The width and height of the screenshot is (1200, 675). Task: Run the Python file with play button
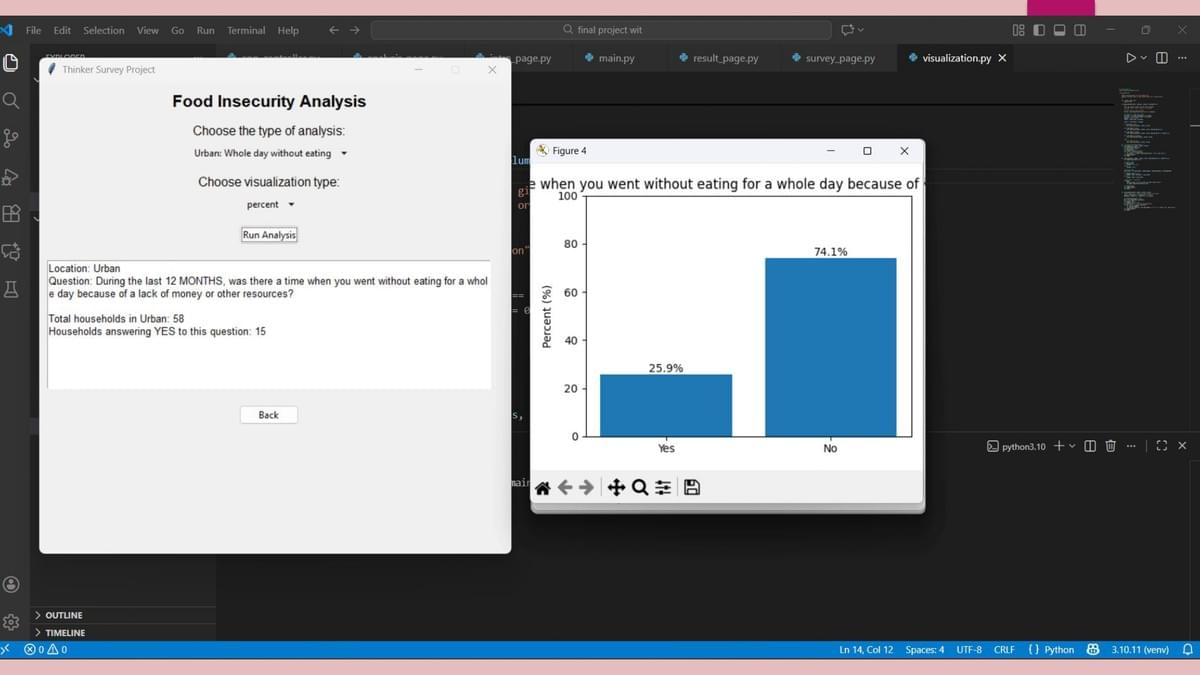(x=1131, y=58)
